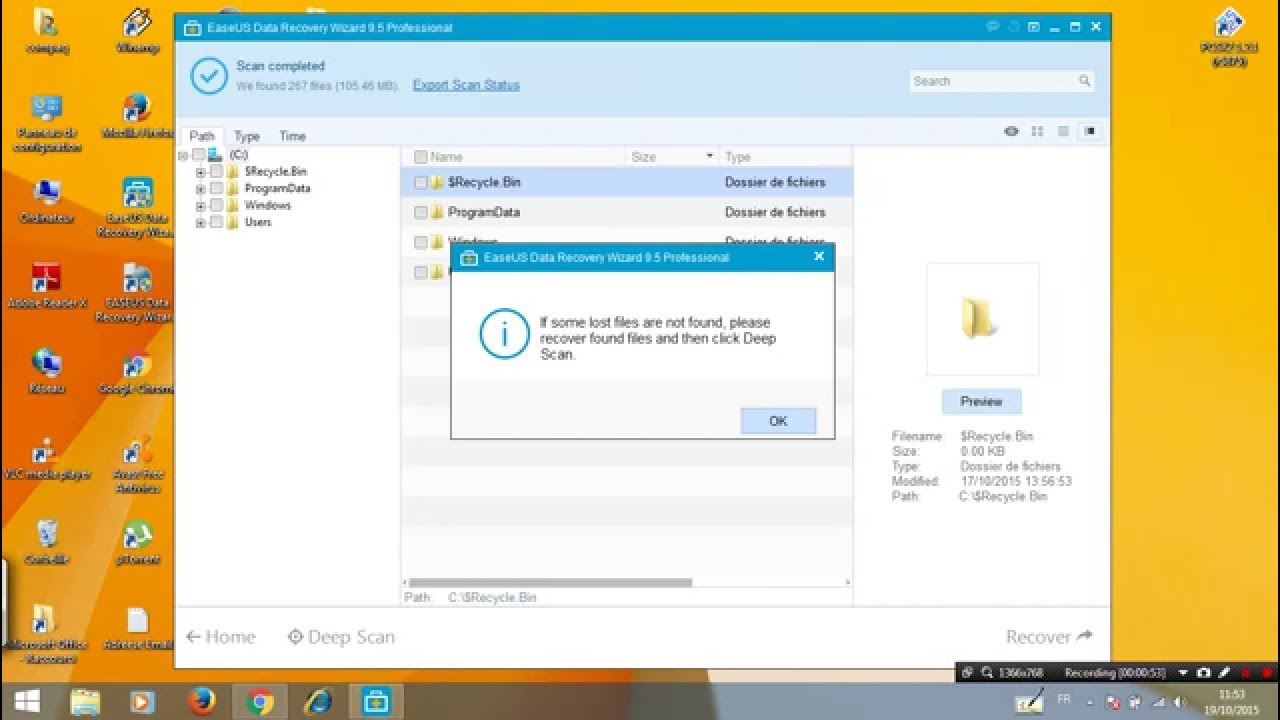The height and width of the screenshot is (720, 1280).
Task: Click the camera icon on recording toolbar
Action: pos(1203,673)
